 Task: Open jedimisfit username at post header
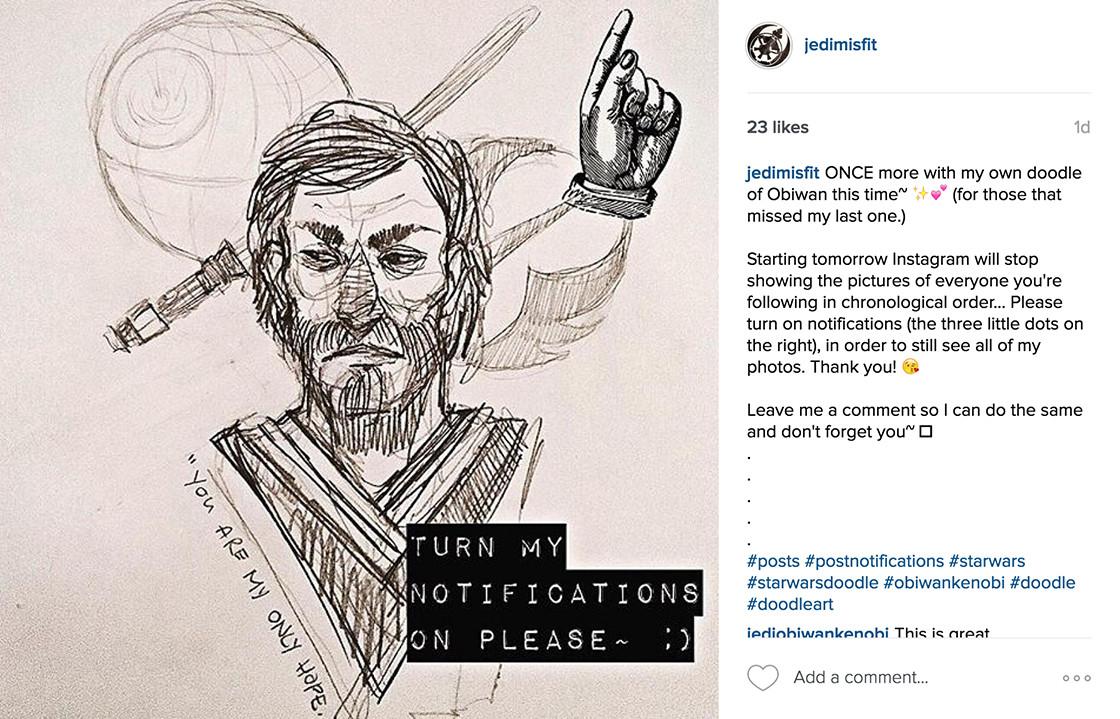point(840,44)
